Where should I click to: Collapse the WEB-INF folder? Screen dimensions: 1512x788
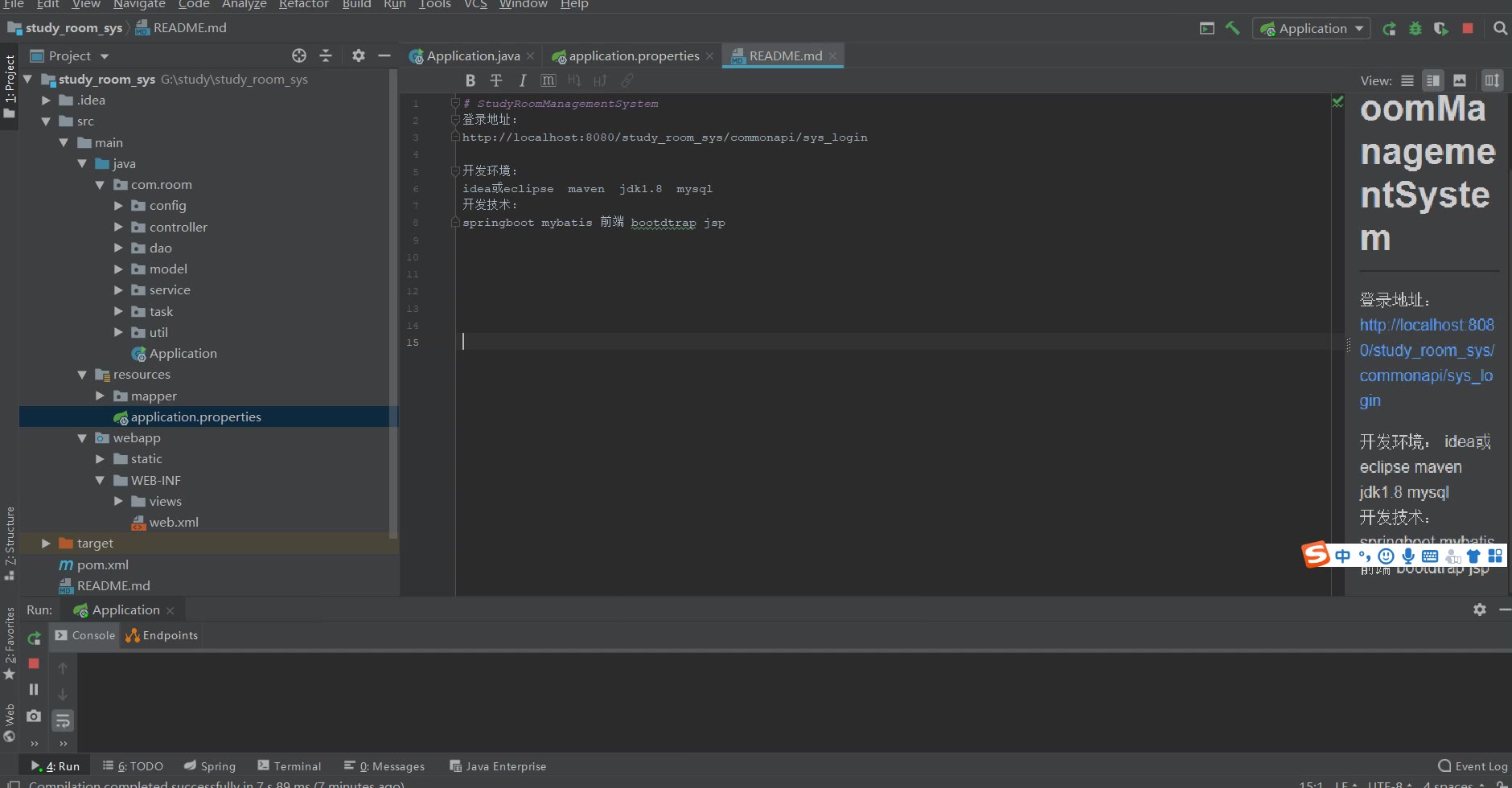click(100, 480)
